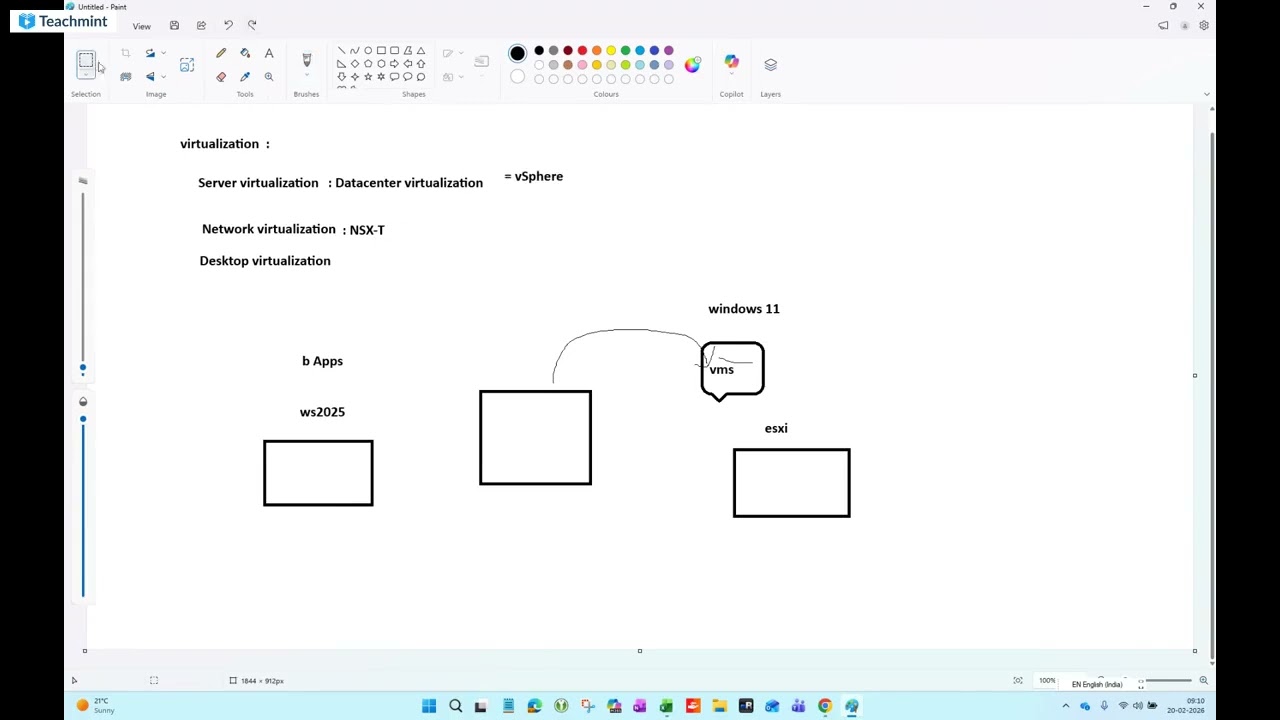Choose the Rectangle shape
Viewport: 1280px width, 720px height.
[381, 51]
